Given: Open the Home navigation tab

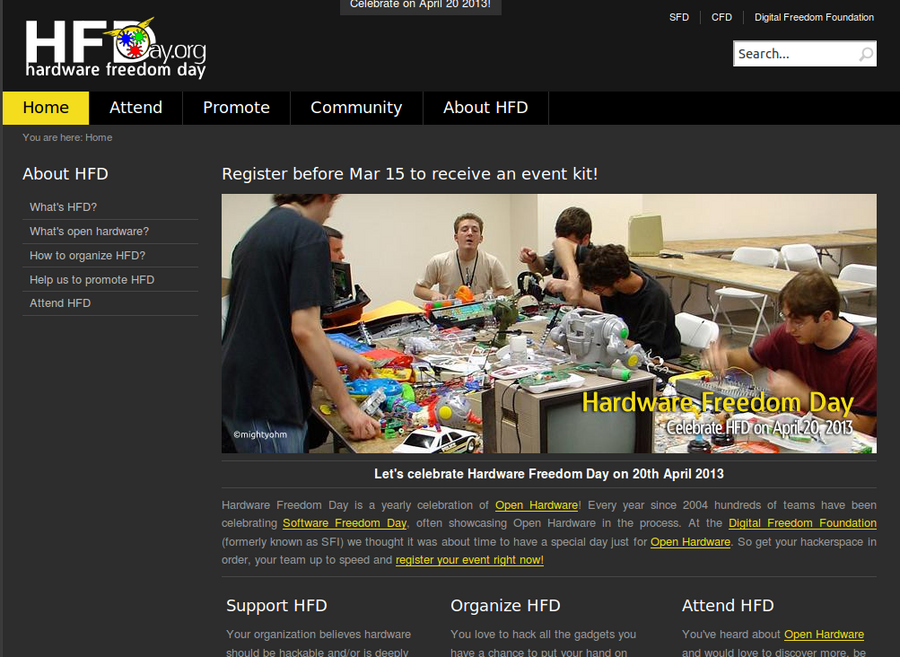Looking at the screenshot, I should (x=46, y=108).
